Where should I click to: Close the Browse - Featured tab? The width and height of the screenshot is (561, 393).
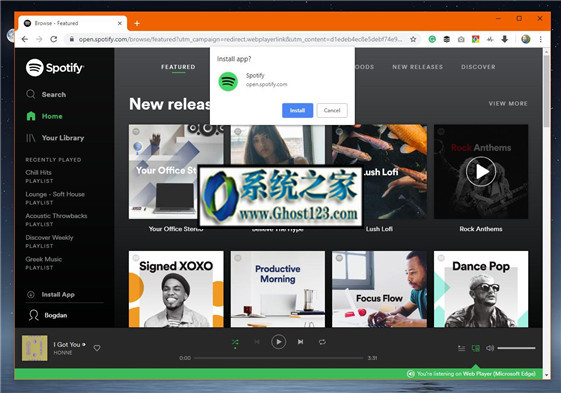[x=120, y=23]
